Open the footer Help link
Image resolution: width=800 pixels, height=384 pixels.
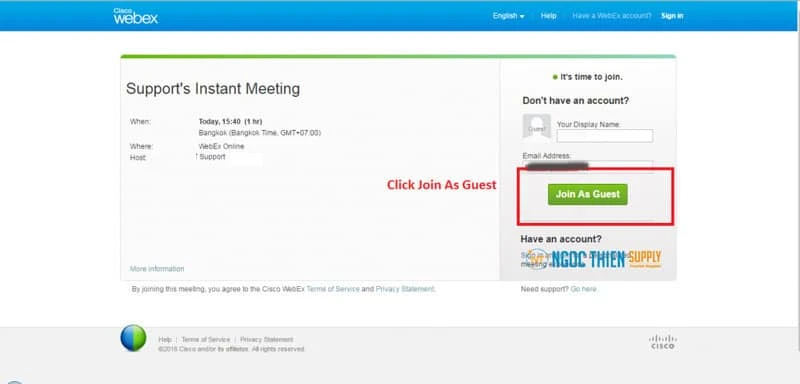click(x=165, y=340)
